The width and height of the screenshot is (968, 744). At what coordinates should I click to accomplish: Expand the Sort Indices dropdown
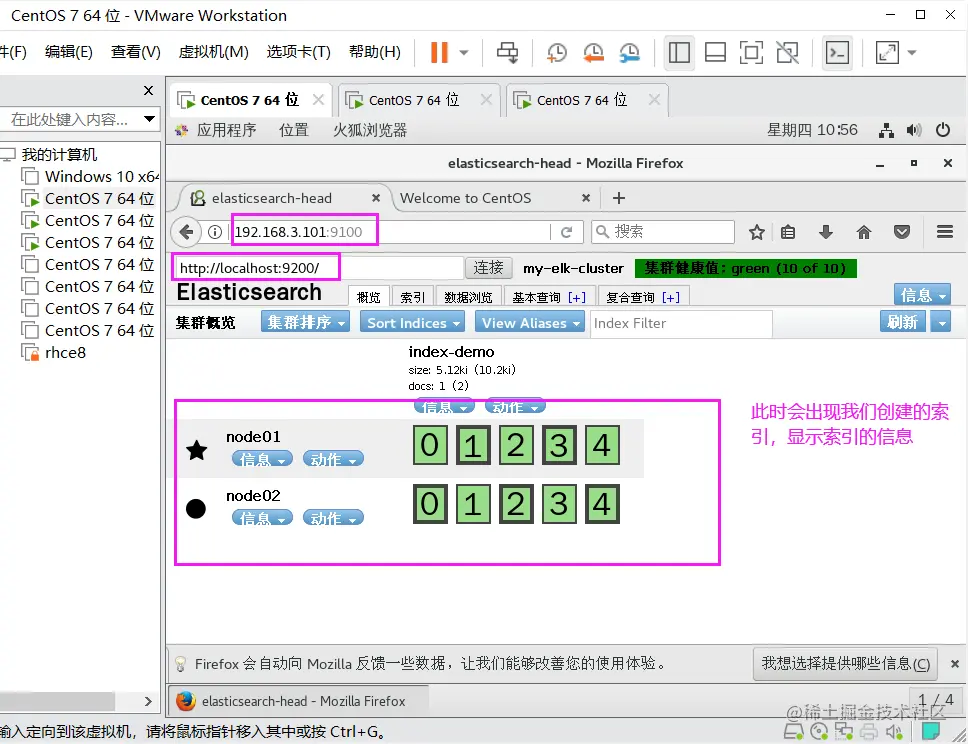point(413,322)
